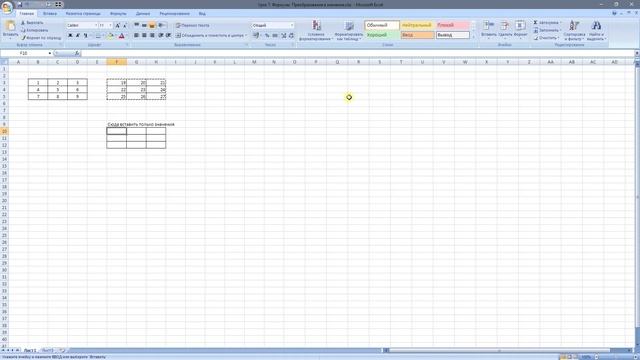Toggle align text left
Screen dimensions: 640x360
tap(136, 36)
